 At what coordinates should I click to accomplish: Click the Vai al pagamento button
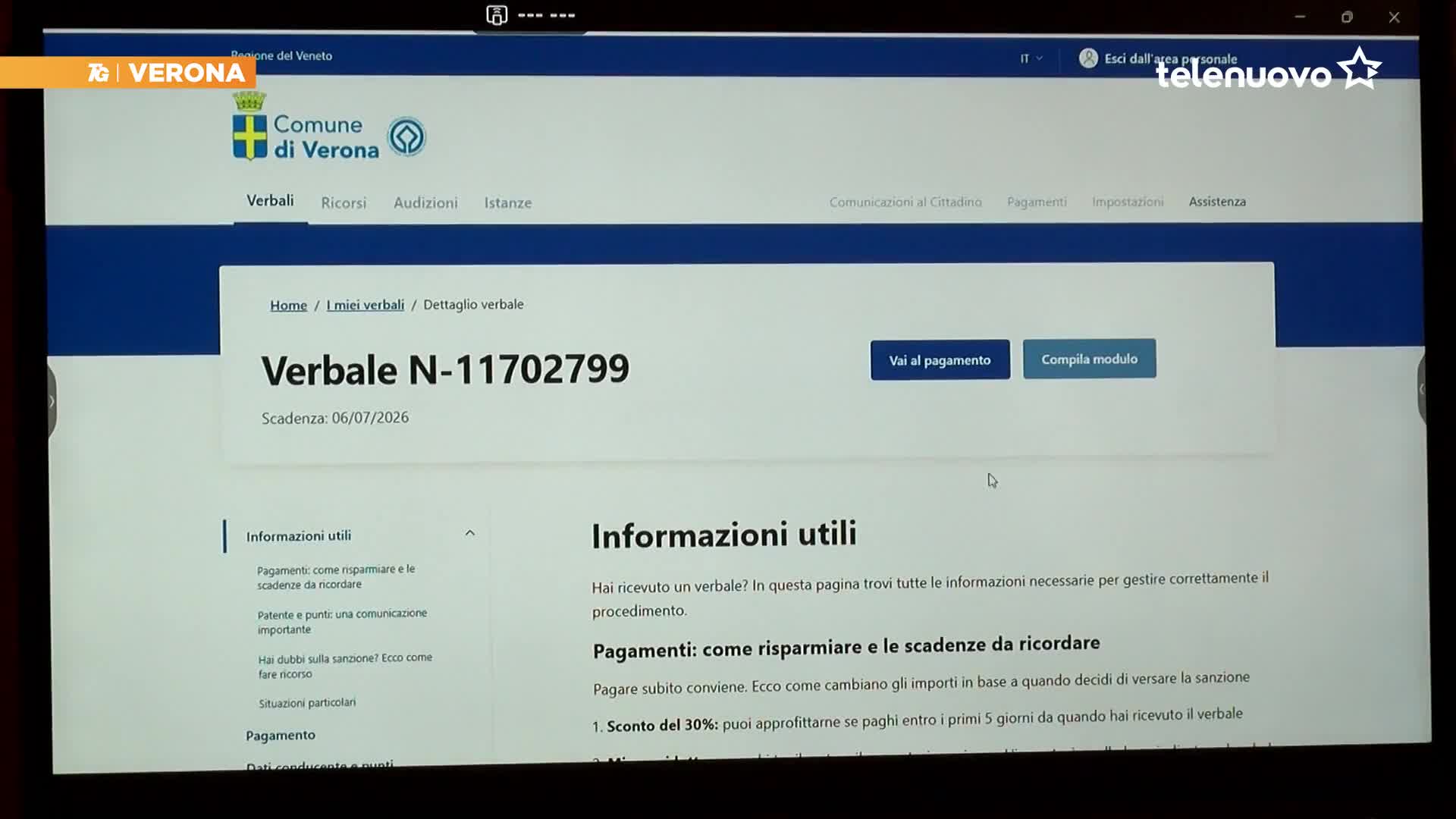click(940, 360)
